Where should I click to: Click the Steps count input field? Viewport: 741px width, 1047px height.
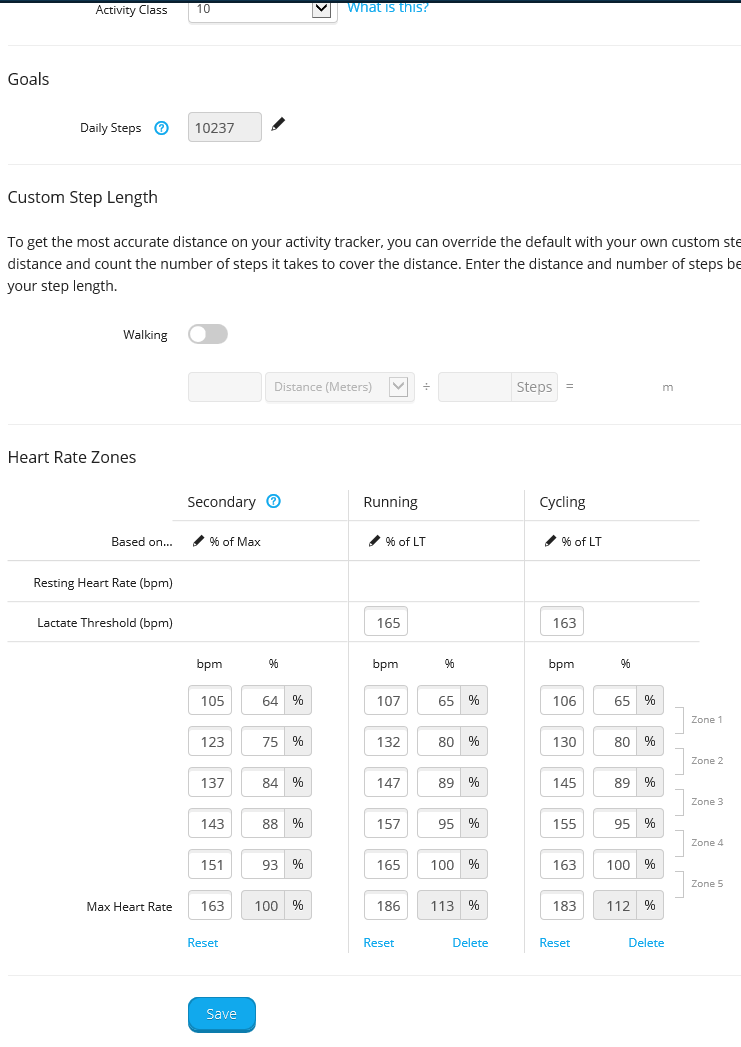point(476,387)
